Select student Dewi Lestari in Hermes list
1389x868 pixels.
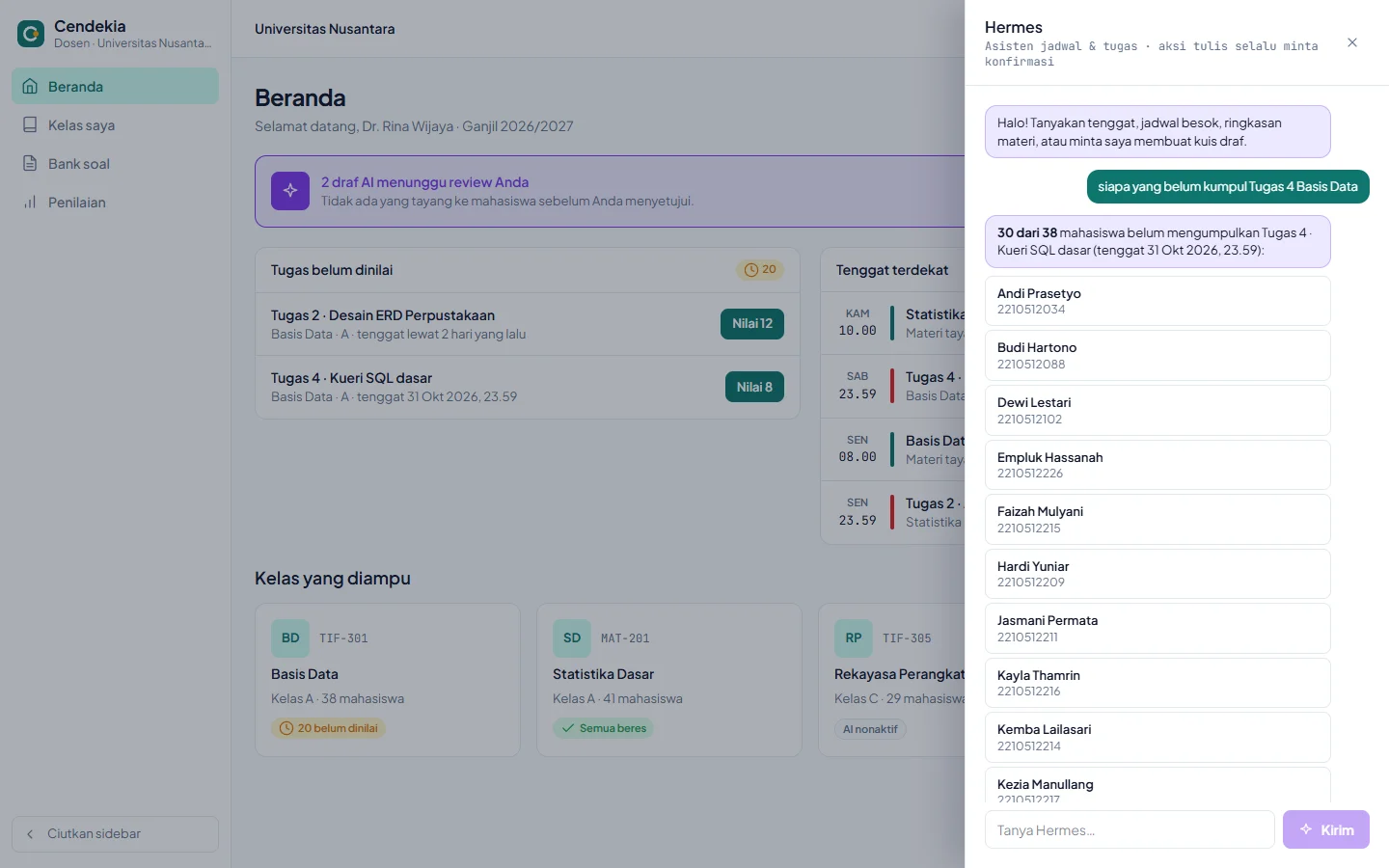point(1157,410)
